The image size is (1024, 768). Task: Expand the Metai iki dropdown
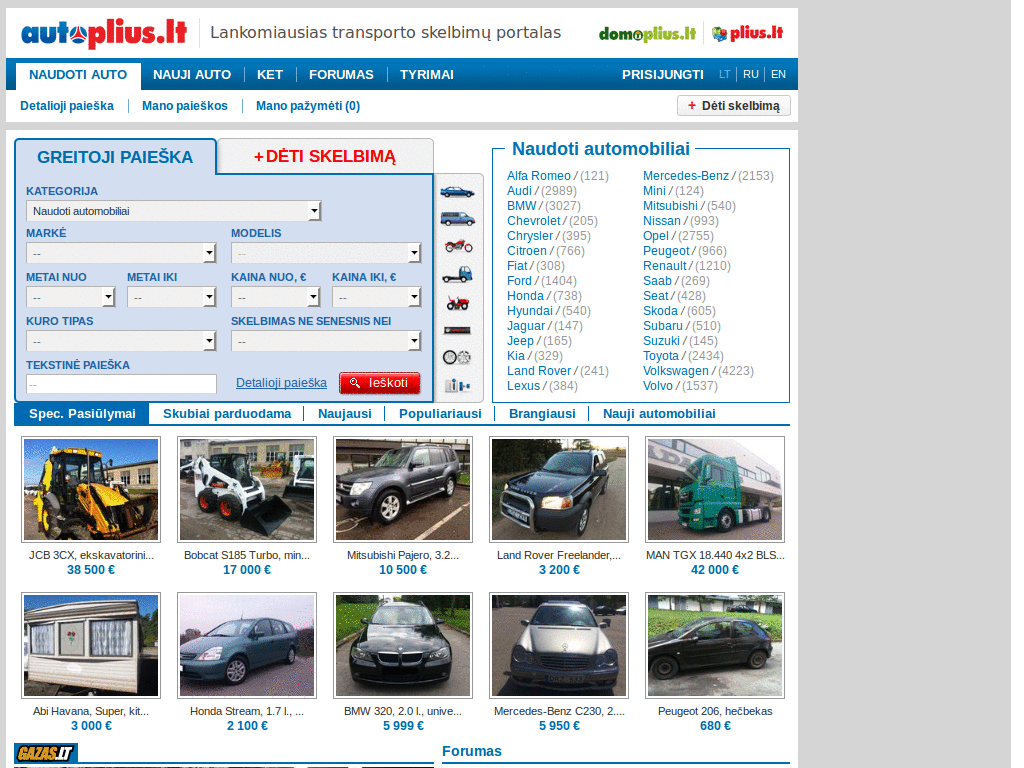pos(172,297)
